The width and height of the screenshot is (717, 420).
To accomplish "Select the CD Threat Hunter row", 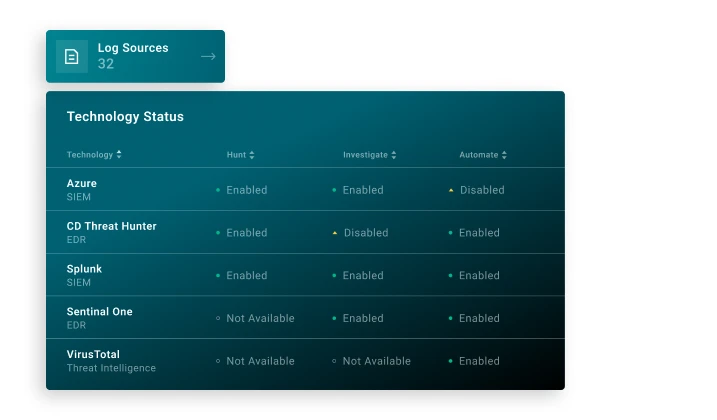I will pyautogui.click(x=305, y=232).
